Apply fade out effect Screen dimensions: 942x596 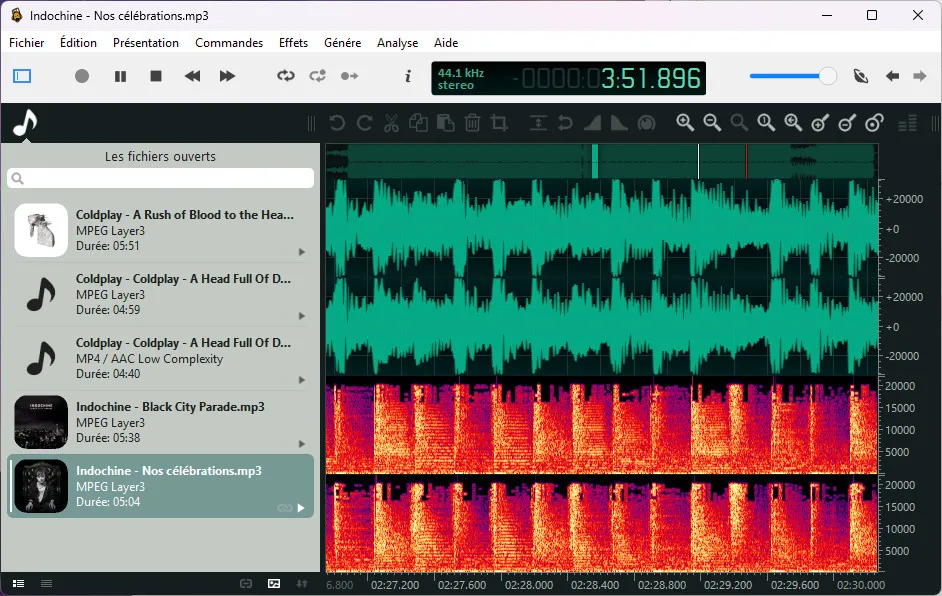pyautogui.click(x=619, y=123)
